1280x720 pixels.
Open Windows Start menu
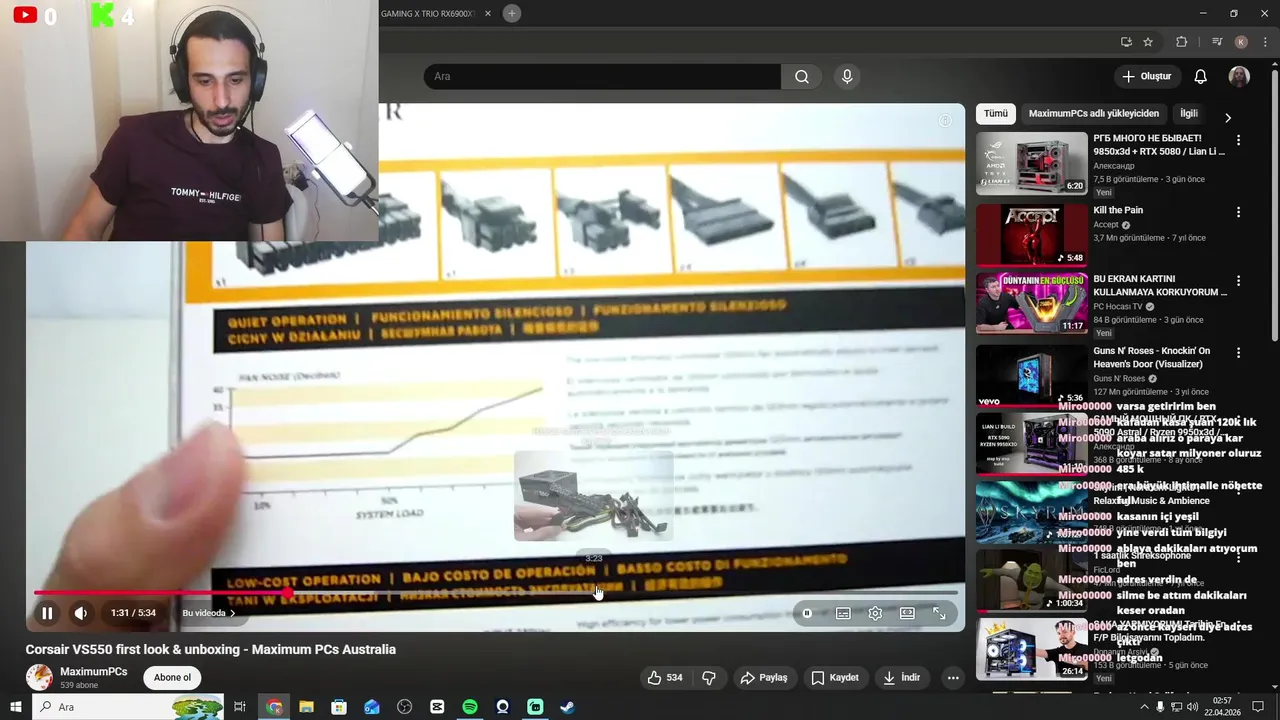(x=16, y=707)
